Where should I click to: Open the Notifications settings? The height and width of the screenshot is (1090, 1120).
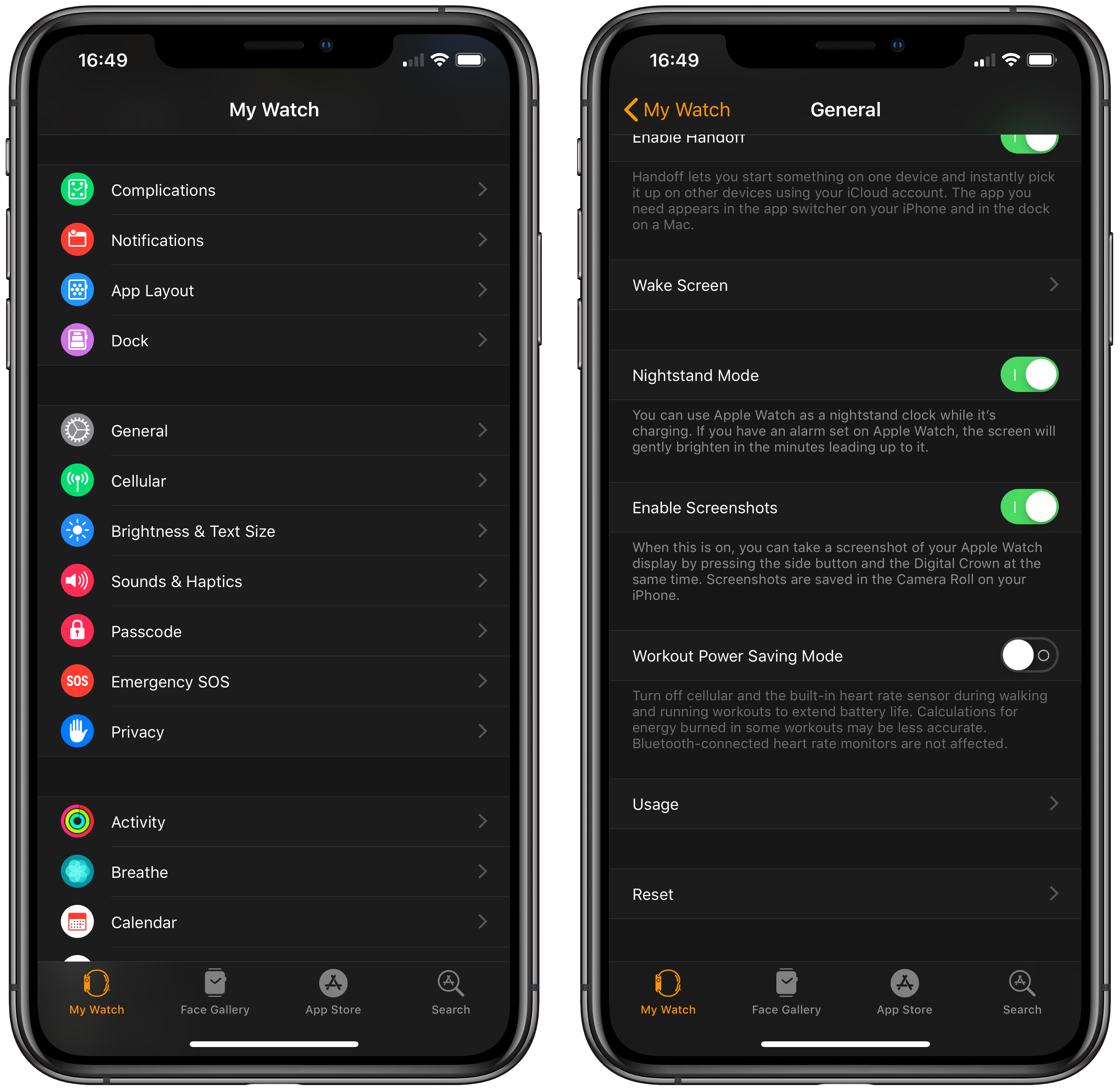[280, 240]
